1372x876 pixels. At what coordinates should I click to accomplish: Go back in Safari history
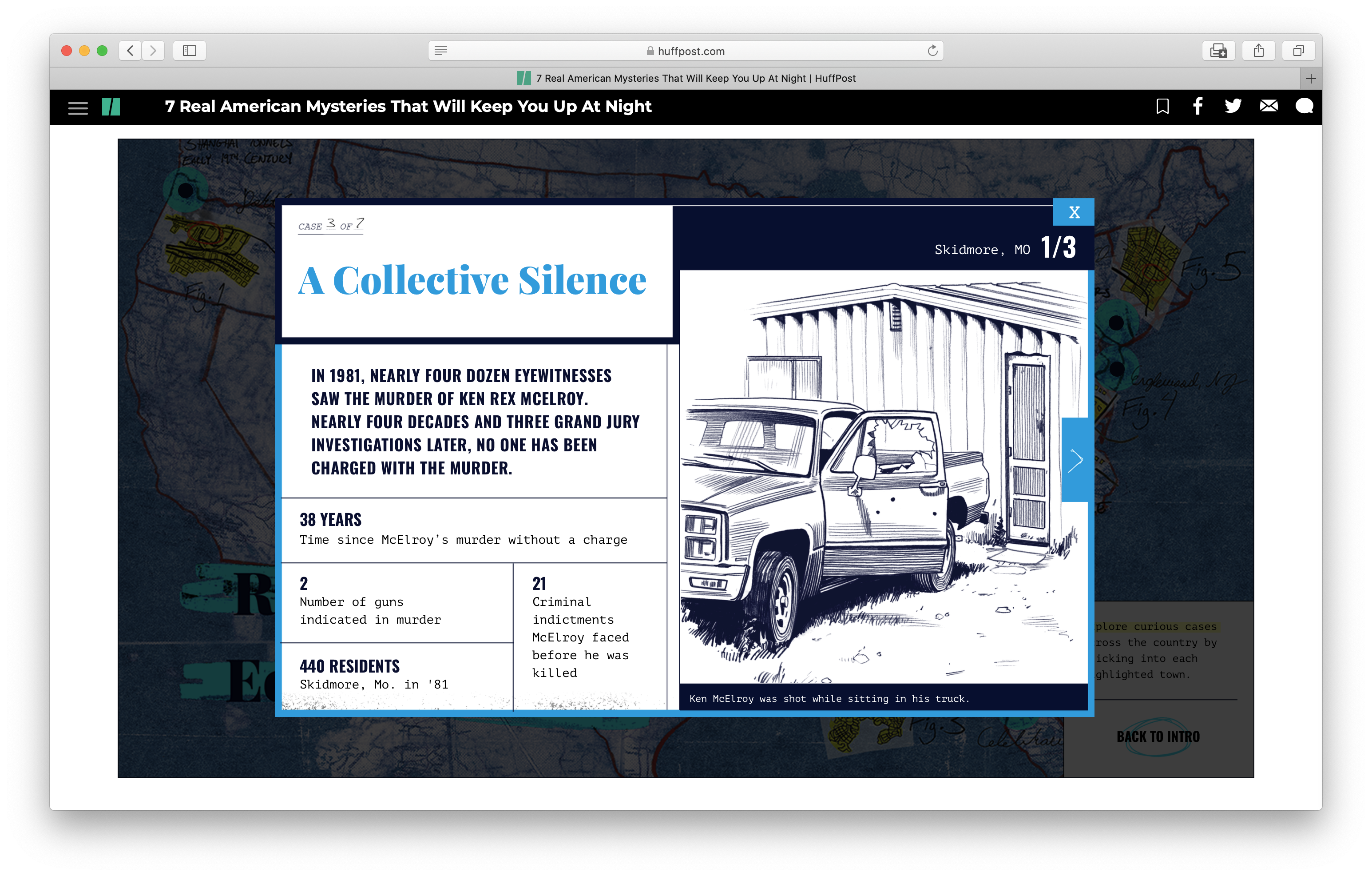click(x=131, y=51)
